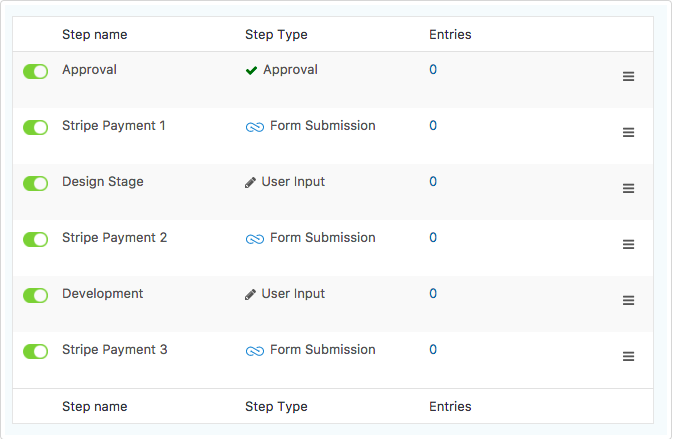Open the Approval step name
Screen dimensions: 673x439
coord(89,70)
